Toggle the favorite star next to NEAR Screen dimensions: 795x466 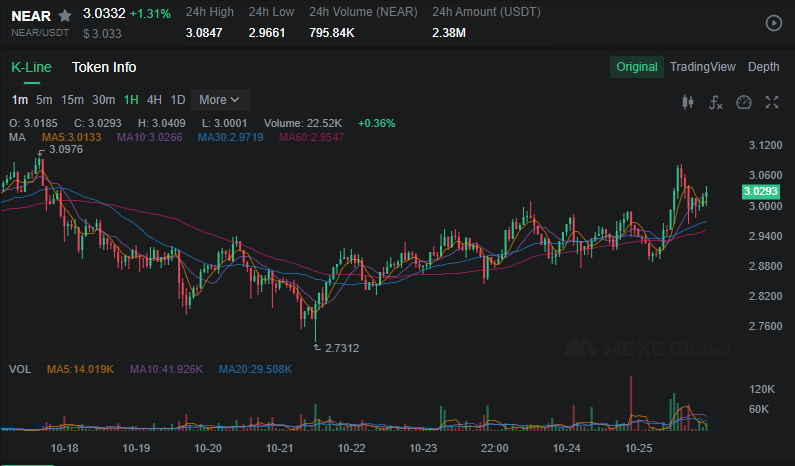point(65,16)
